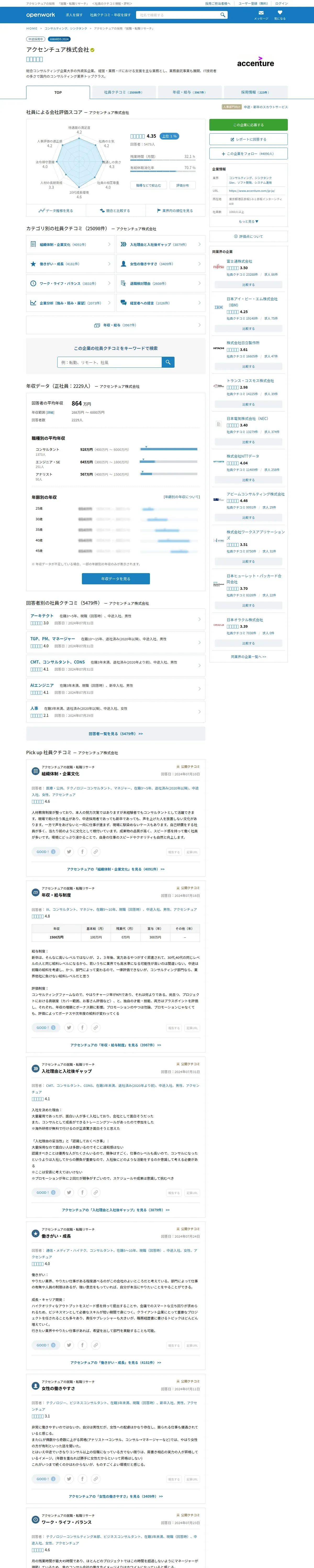Open ワーク・ライフ・バランス clock category card
The width and height of the screenshot is (314, 1568).
(71, 284)
